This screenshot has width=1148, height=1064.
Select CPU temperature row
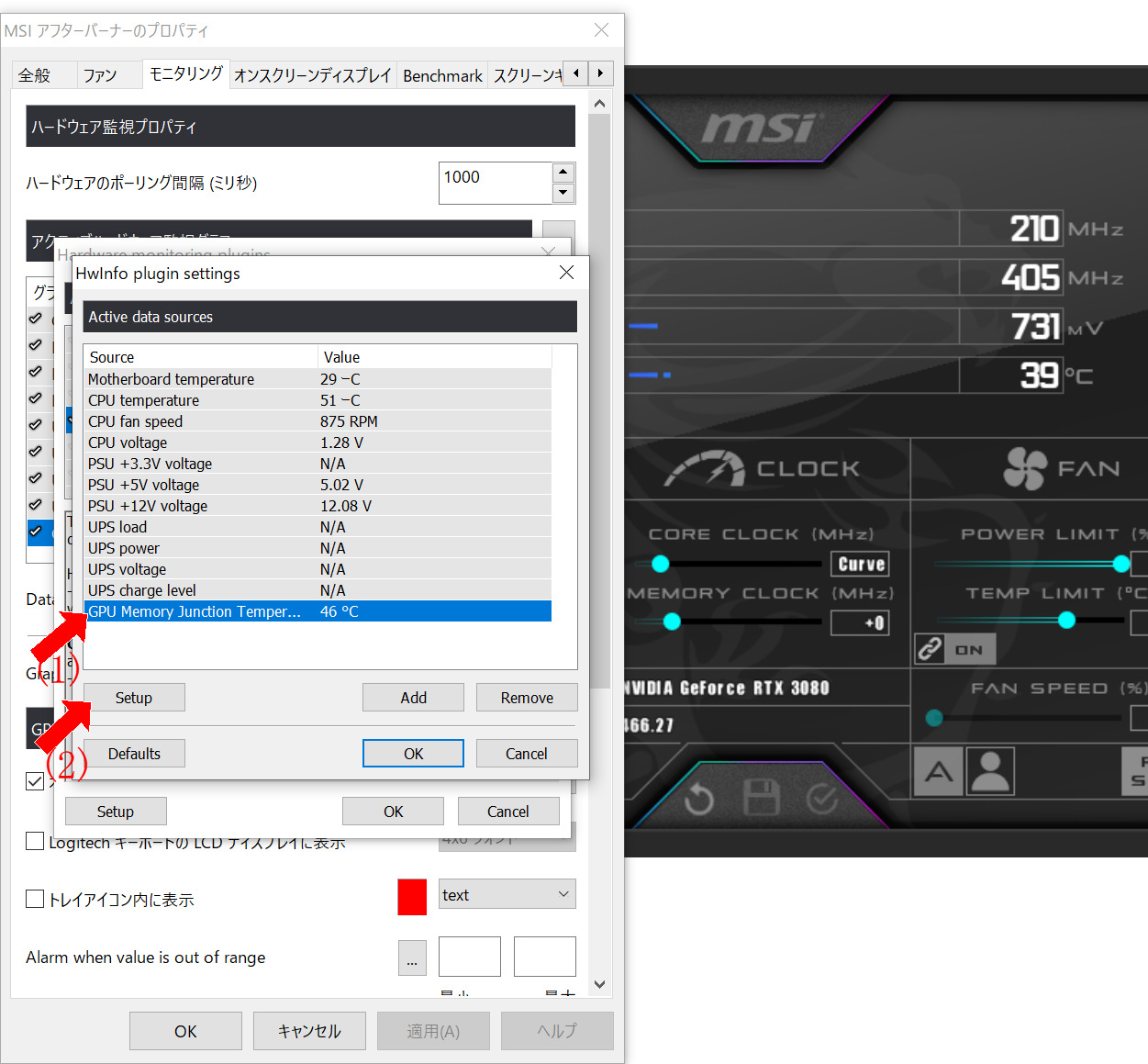pos(318,400)
